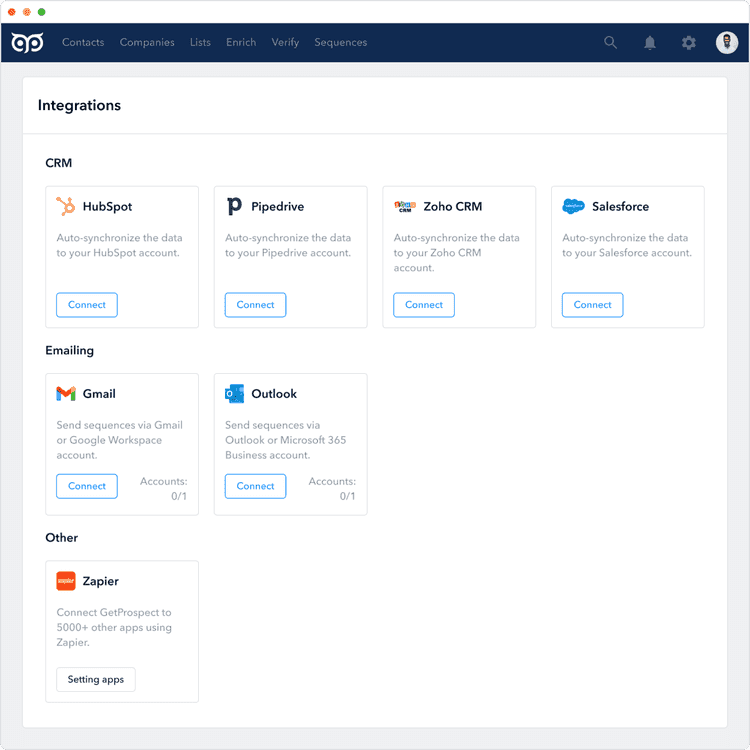
Task: Click the Gmail envelope icon
Action: click(66, 394)
